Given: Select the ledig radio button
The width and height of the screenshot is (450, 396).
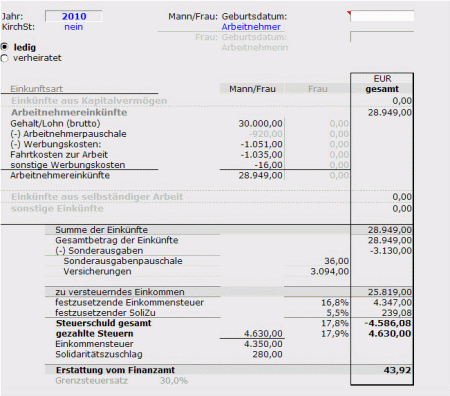Looking at the screenshot, I should [4, 47].
